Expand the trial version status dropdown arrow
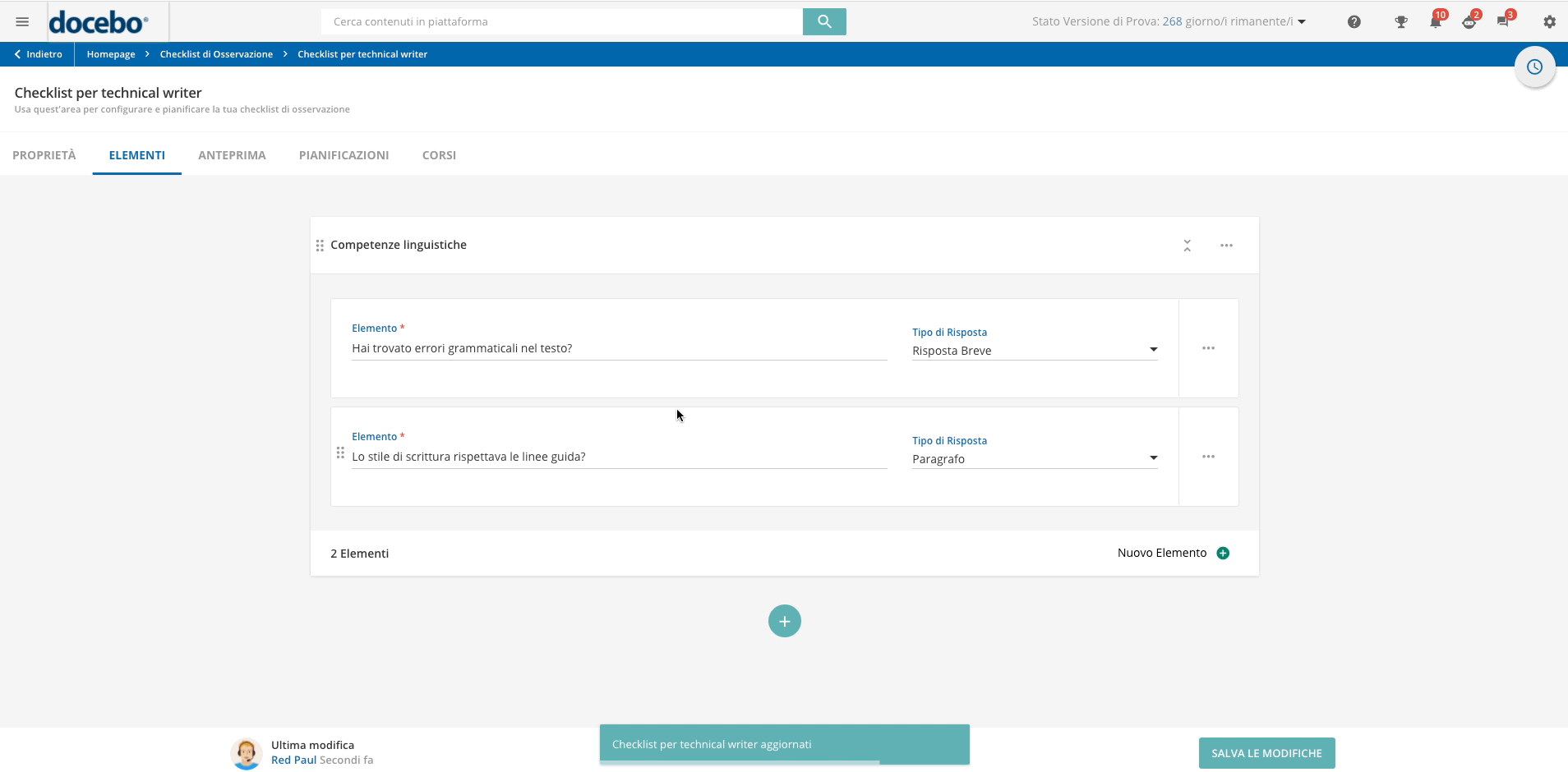The width and height of the screenshot is (1568, 772). pyautogui.click(x=1302, y=22)
